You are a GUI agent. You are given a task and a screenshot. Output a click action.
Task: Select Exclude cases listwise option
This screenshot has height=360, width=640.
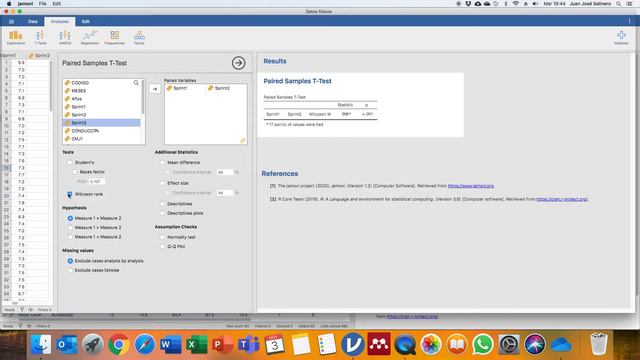coord(70,270)
